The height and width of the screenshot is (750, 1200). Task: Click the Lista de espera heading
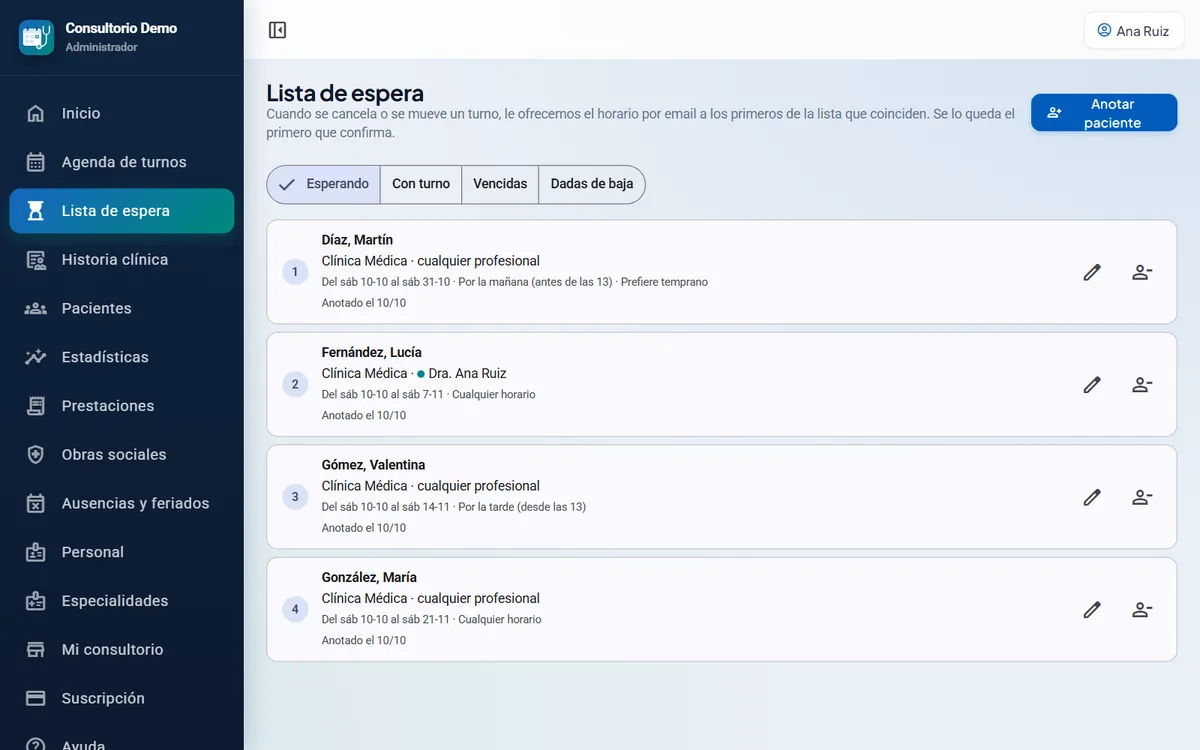[345, 93]
